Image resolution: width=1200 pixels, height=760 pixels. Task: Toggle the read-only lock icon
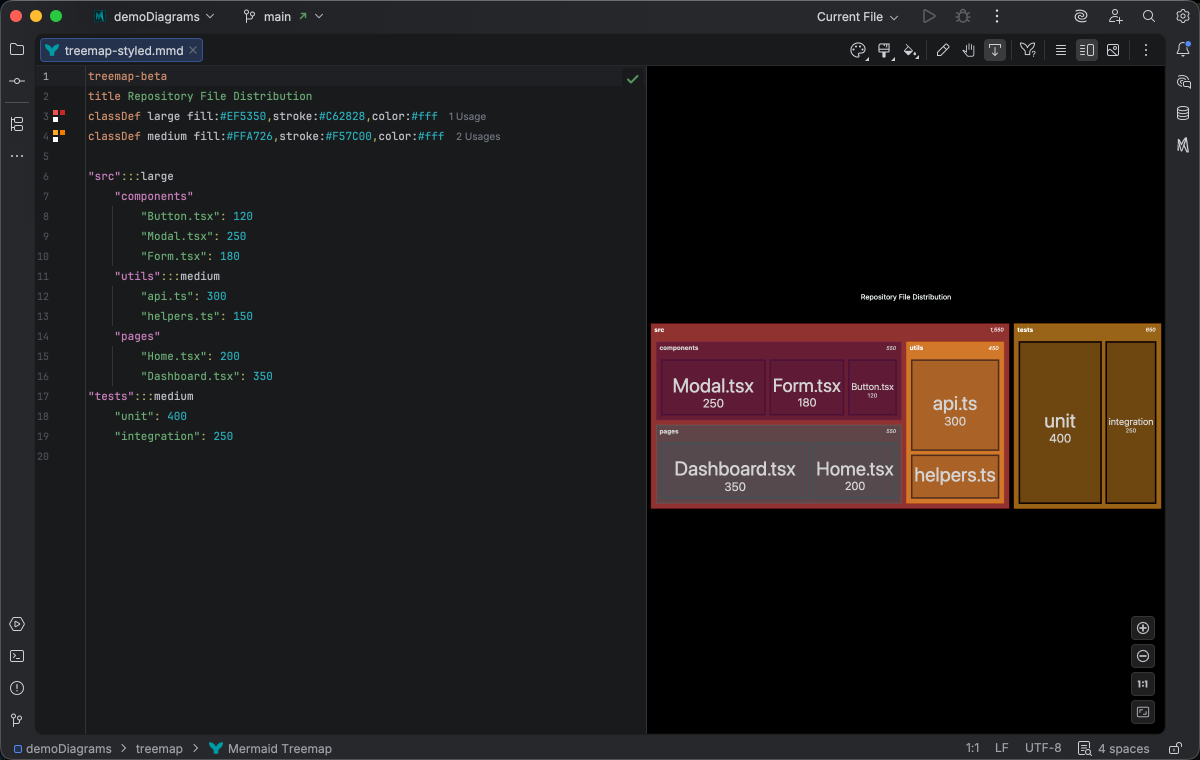pos(1174,748)
